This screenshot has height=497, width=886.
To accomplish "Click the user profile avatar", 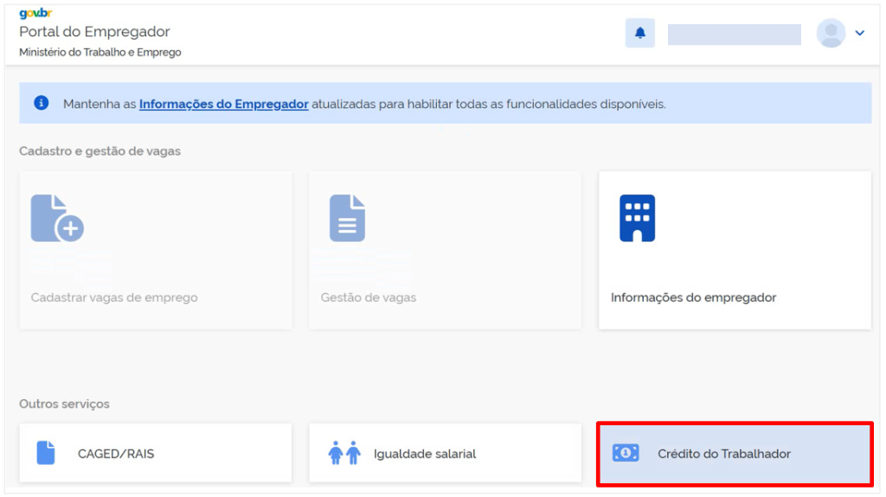I will (x=831, y=33).
